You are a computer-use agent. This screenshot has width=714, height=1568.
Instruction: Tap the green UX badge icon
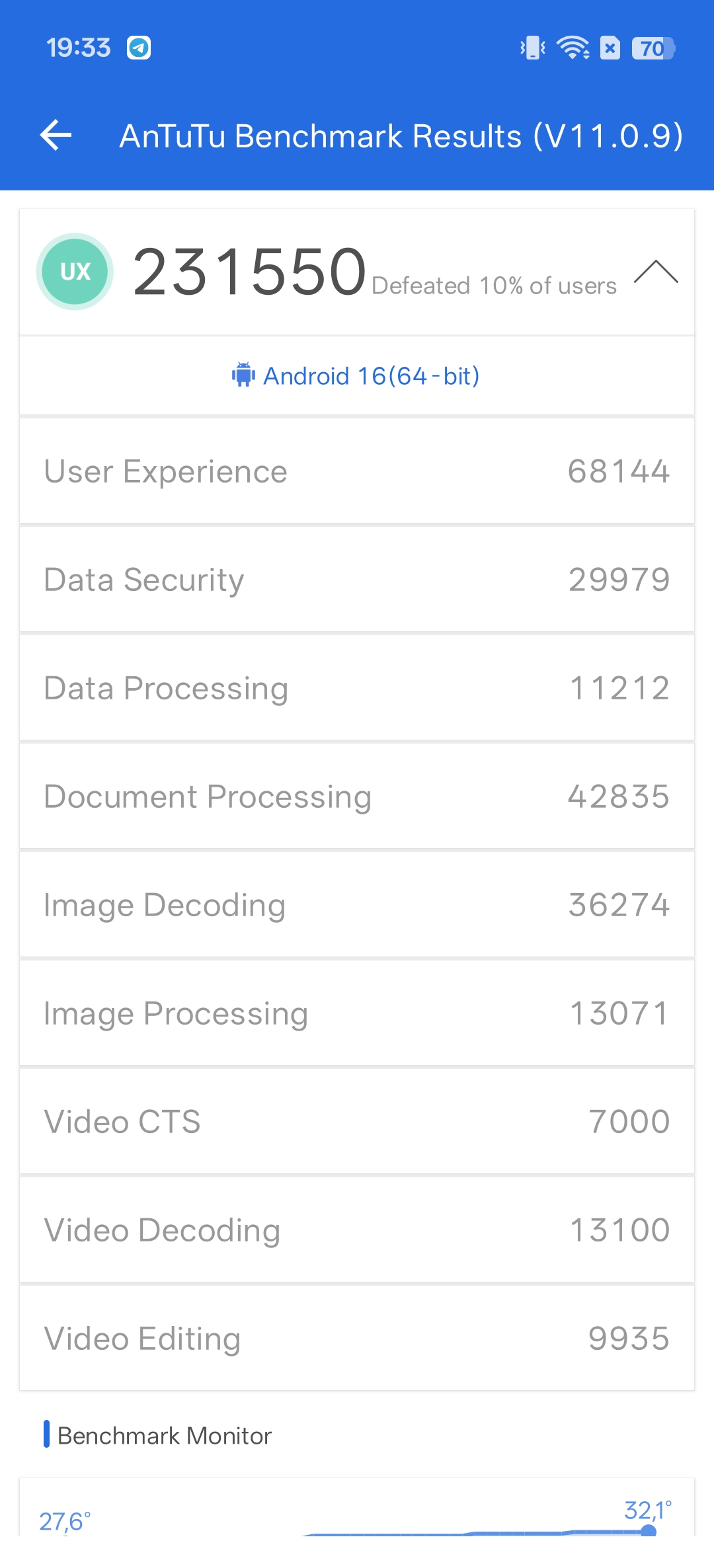(75, 271)
